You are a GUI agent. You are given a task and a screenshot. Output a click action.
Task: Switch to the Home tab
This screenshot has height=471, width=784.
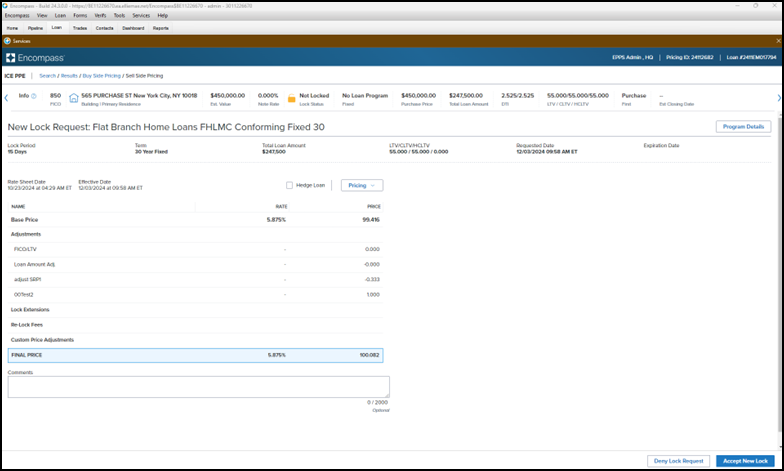point(12,28)
